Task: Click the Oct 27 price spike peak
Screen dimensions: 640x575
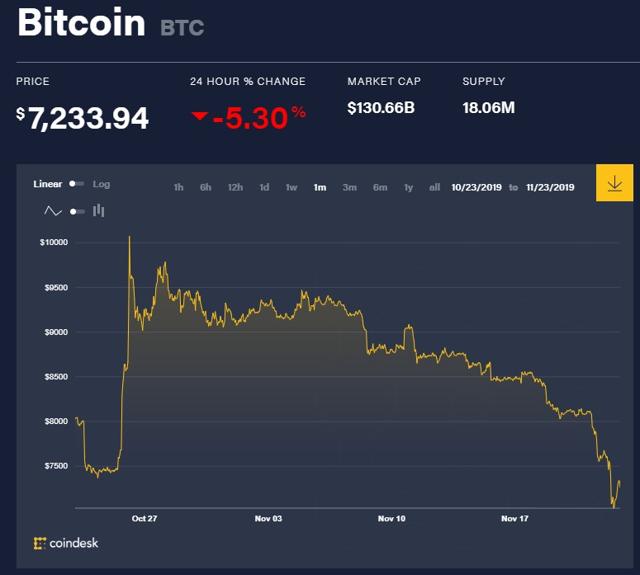Action: point(130,237)
